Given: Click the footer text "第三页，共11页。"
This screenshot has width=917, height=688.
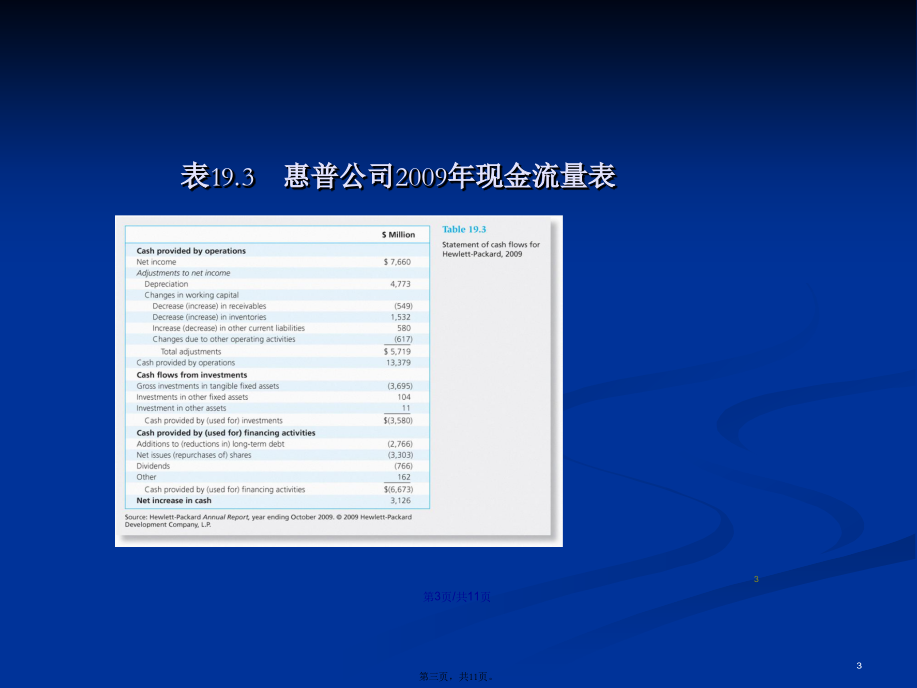Looking at the screenshot, I should click(x=457, y=677).
